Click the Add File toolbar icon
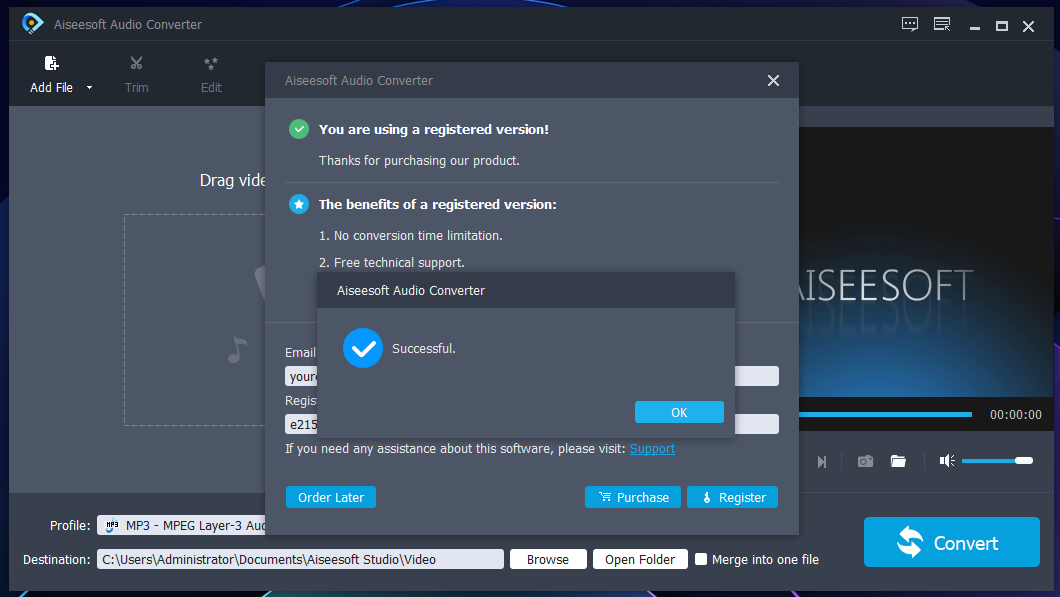The image size is (1060, 597). pyautogui.click(x=51, y=64)
